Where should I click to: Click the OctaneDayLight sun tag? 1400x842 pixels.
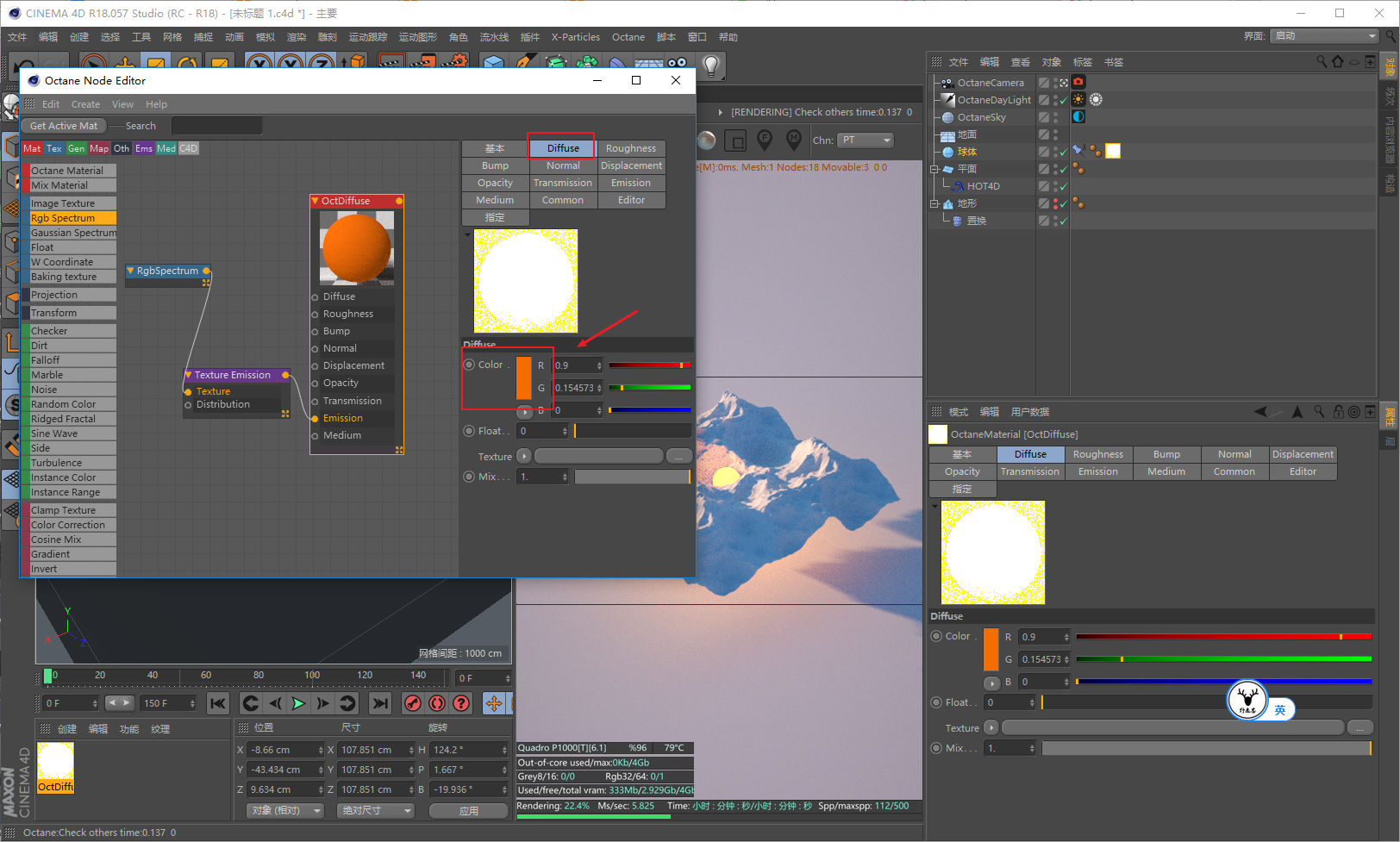(1078, 99)
